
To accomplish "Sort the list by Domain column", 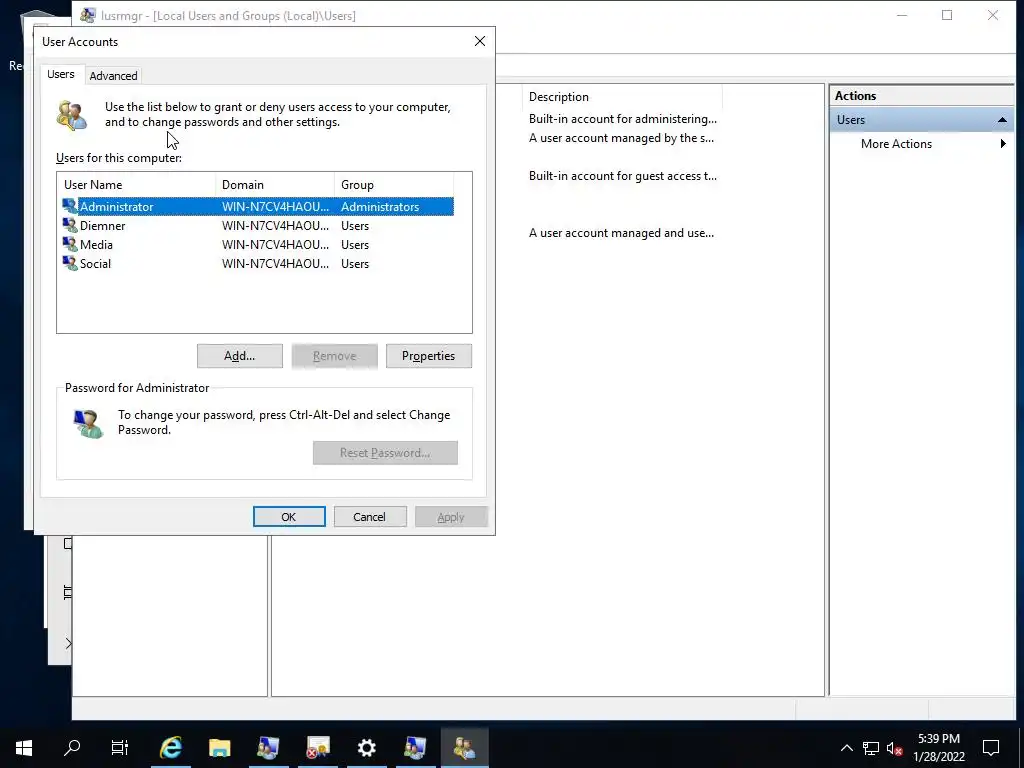I will 274,184.
